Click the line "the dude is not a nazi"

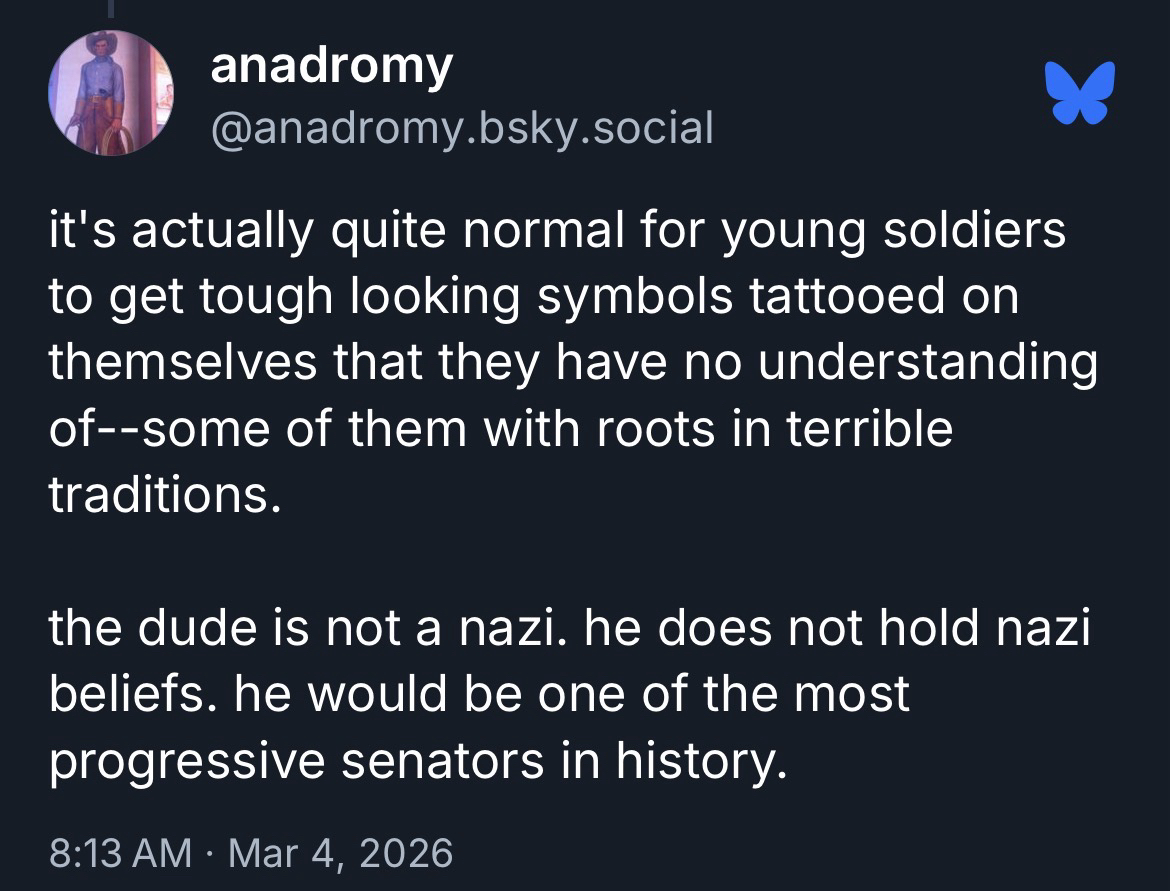[569, 628]
